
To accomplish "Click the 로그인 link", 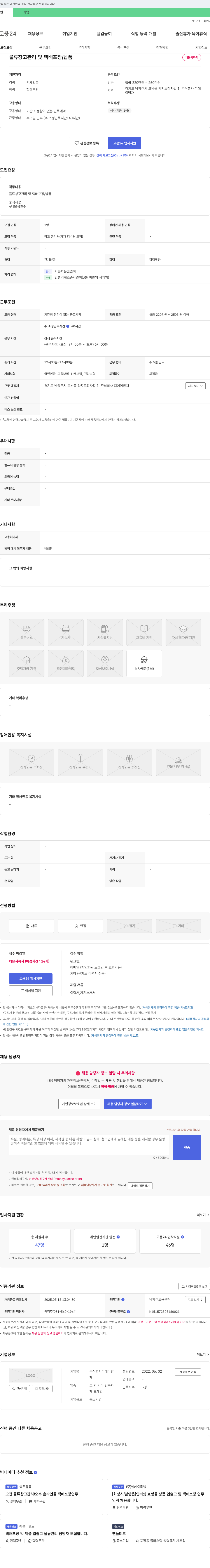I will point(196,21).
